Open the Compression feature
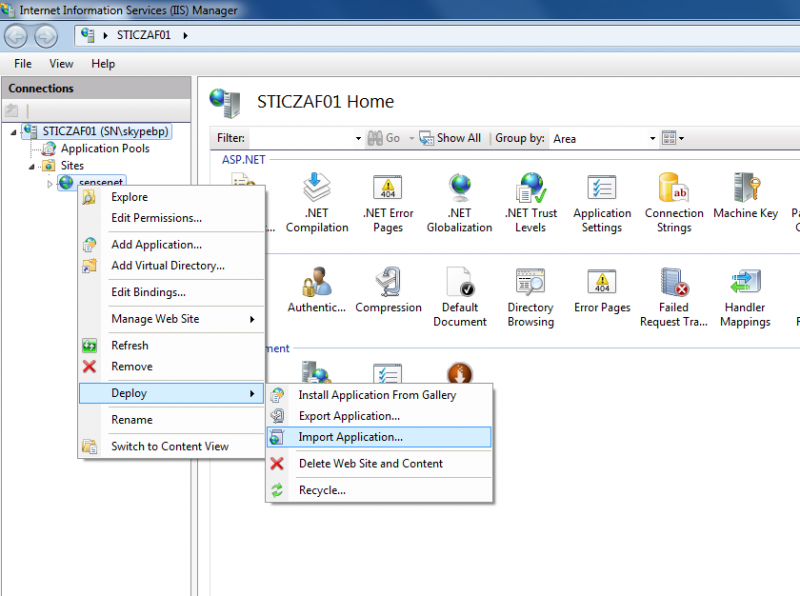 click(x=388, y=290)
